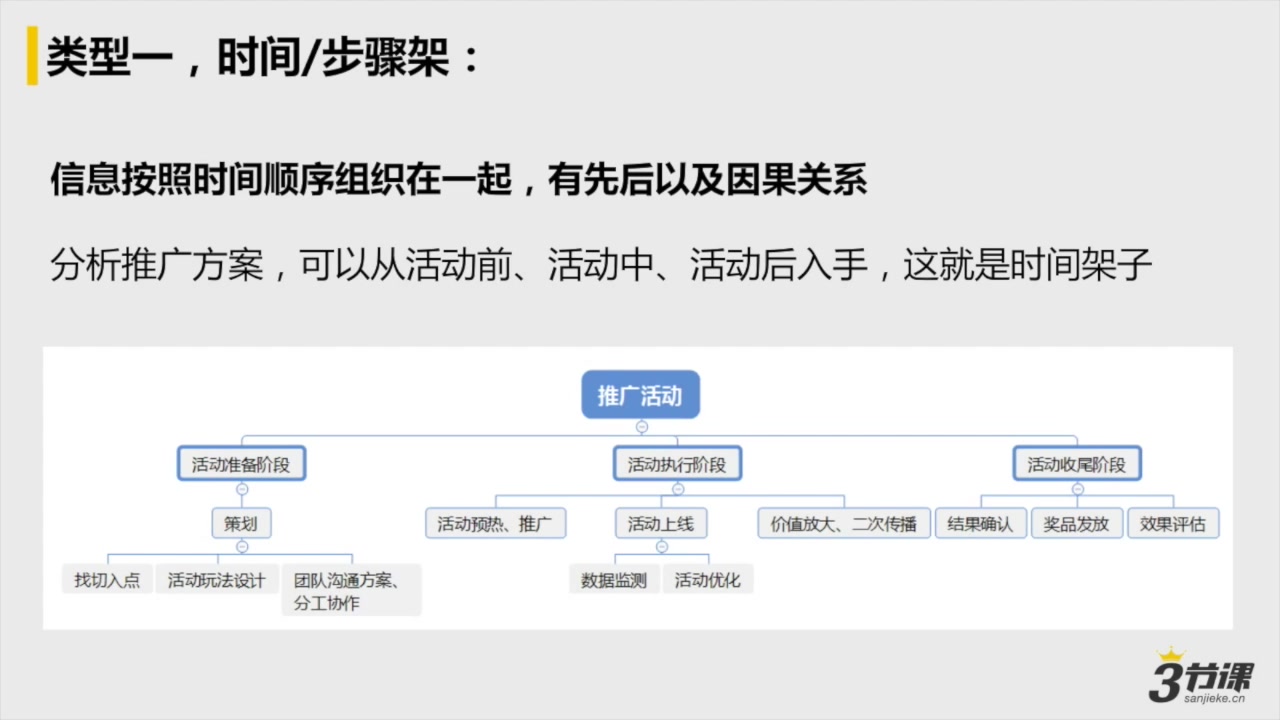Select the 结果确认 node
Screen dimensions: 1280x720
tap(981, 523)
